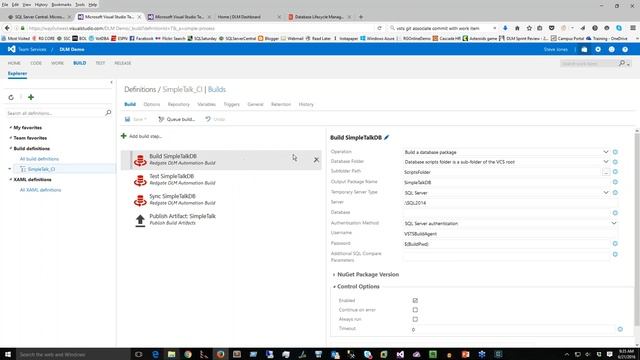Refresh the build definitions list

point(11,97)
